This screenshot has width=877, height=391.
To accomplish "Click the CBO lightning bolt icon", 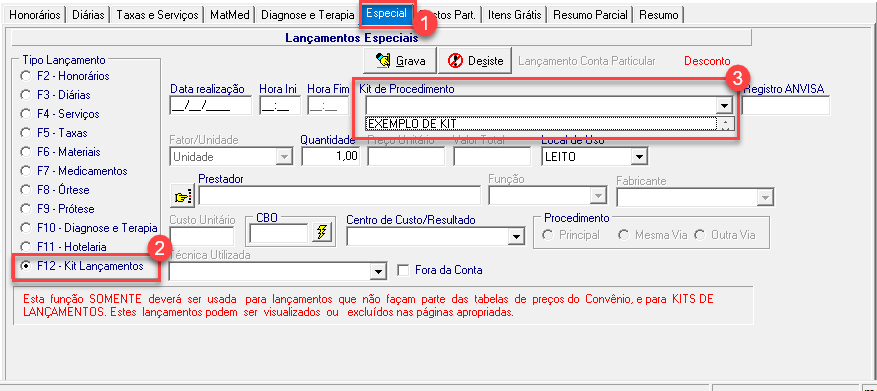I will point(321,233).
